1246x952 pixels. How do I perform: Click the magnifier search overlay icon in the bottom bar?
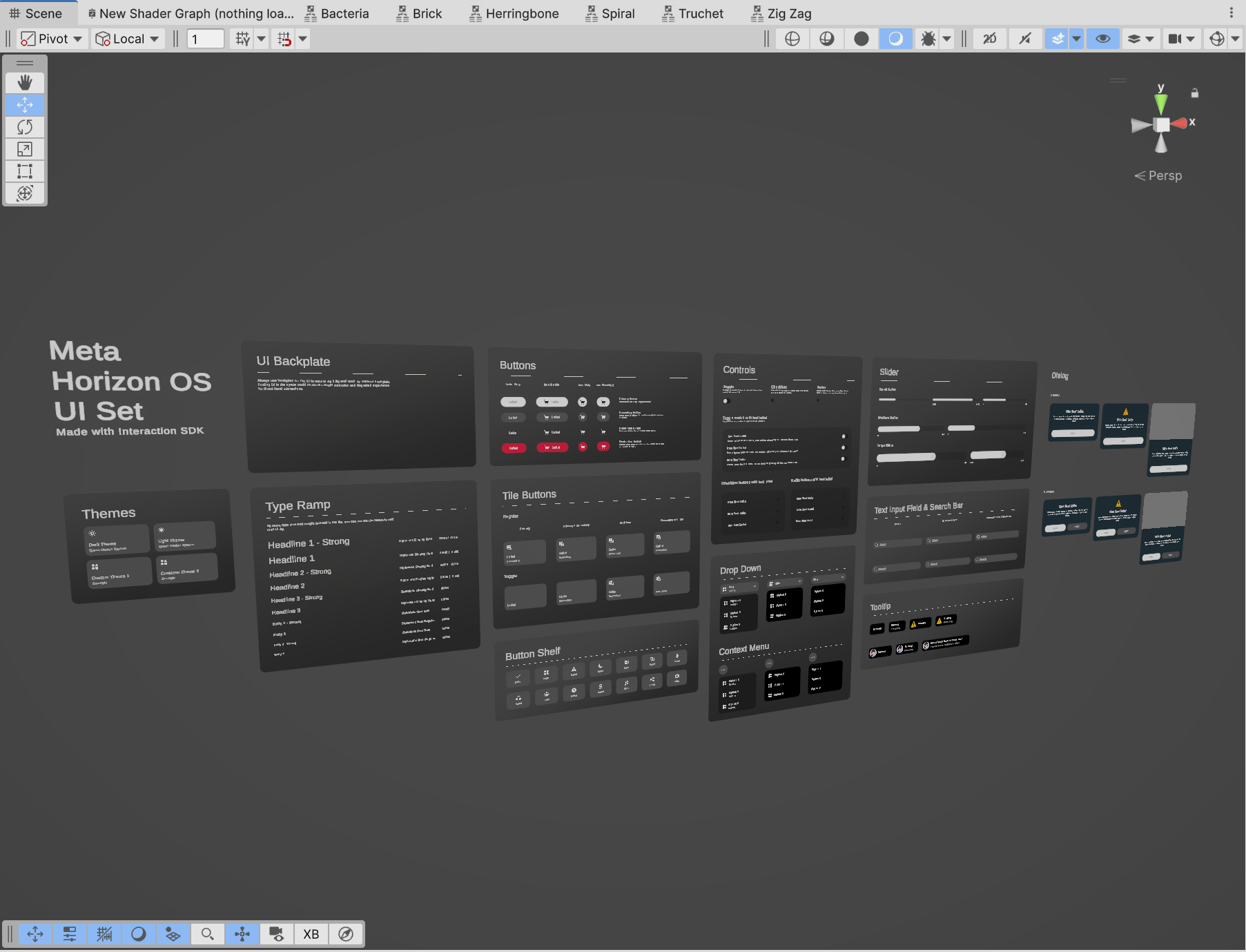(208, 934)
